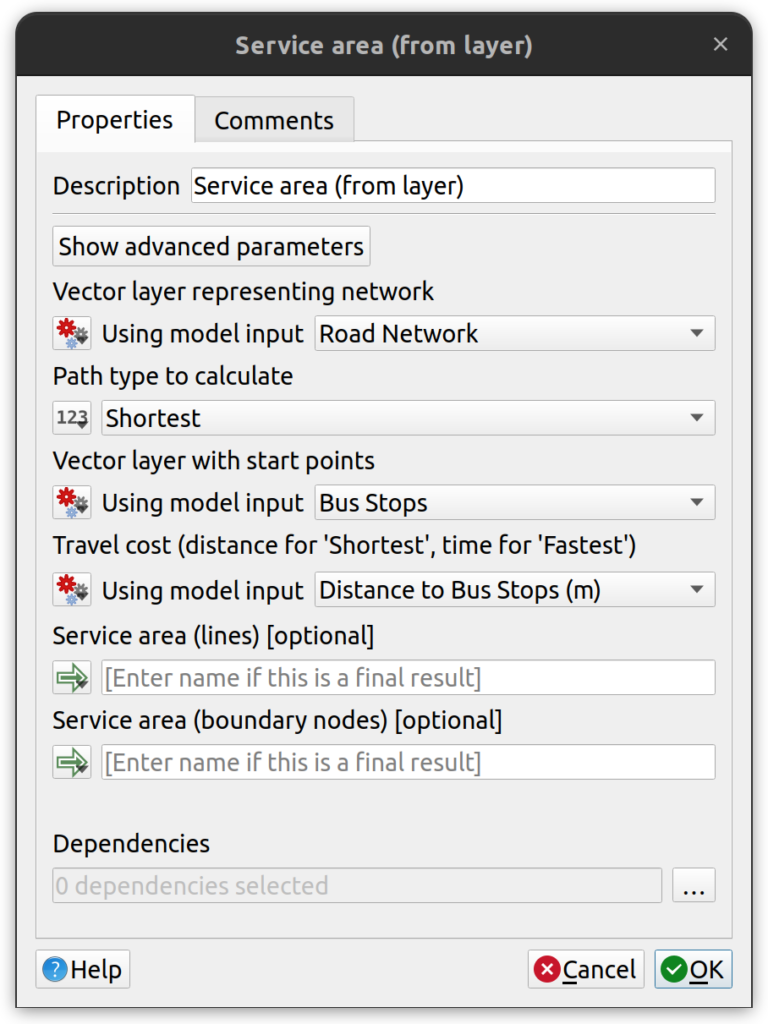
Task: Open the Distance to Bus Stops (m) dropdown
Action: 515,590
